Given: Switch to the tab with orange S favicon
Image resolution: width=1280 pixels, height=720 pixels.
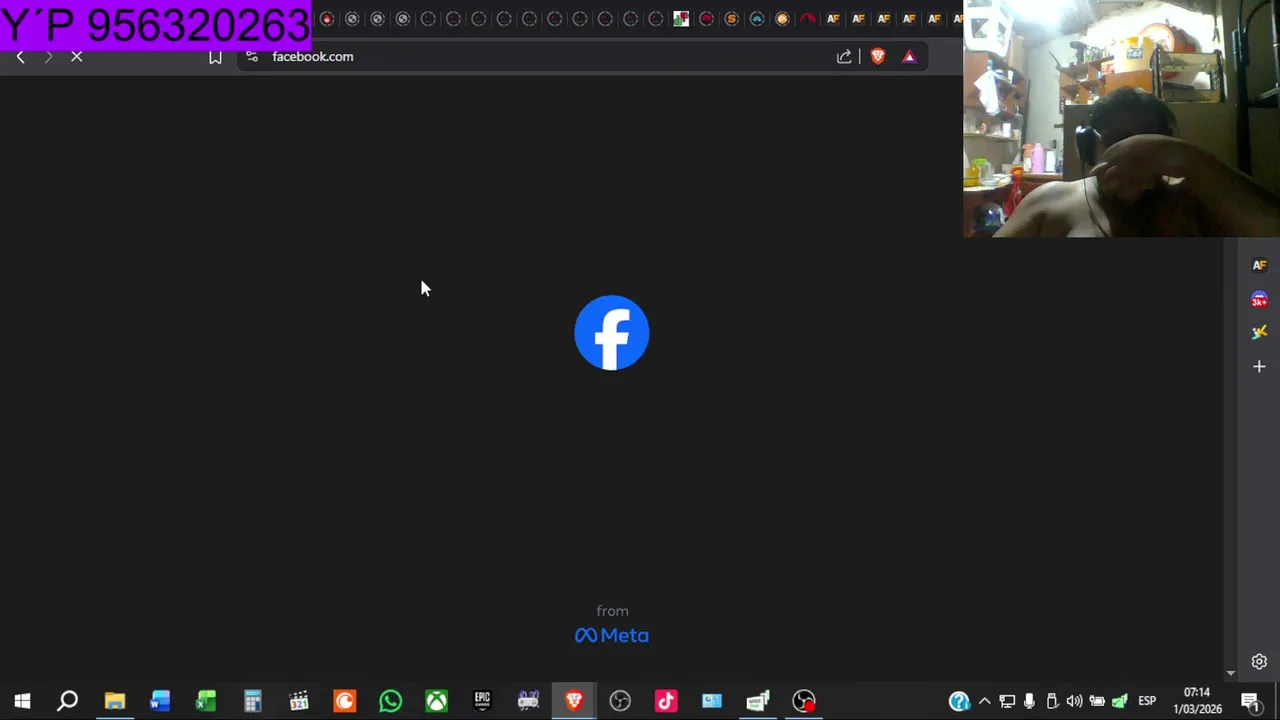Looking at the screenshot, I should 732,19.
